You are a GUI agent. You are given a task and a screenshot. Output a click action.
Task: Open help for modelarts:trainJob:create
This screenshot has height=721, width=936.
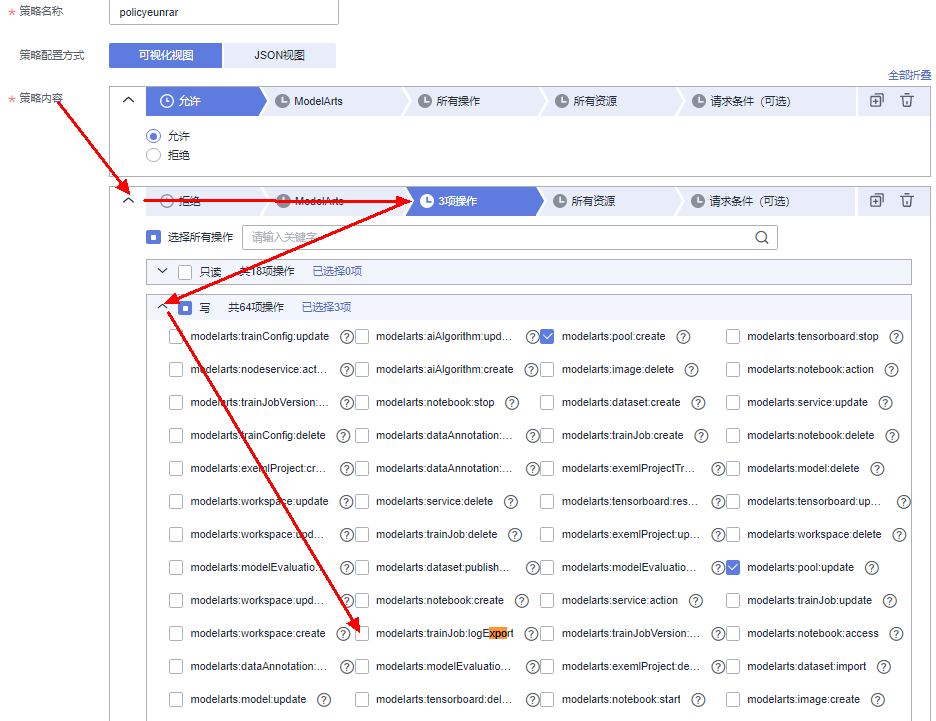701,436
